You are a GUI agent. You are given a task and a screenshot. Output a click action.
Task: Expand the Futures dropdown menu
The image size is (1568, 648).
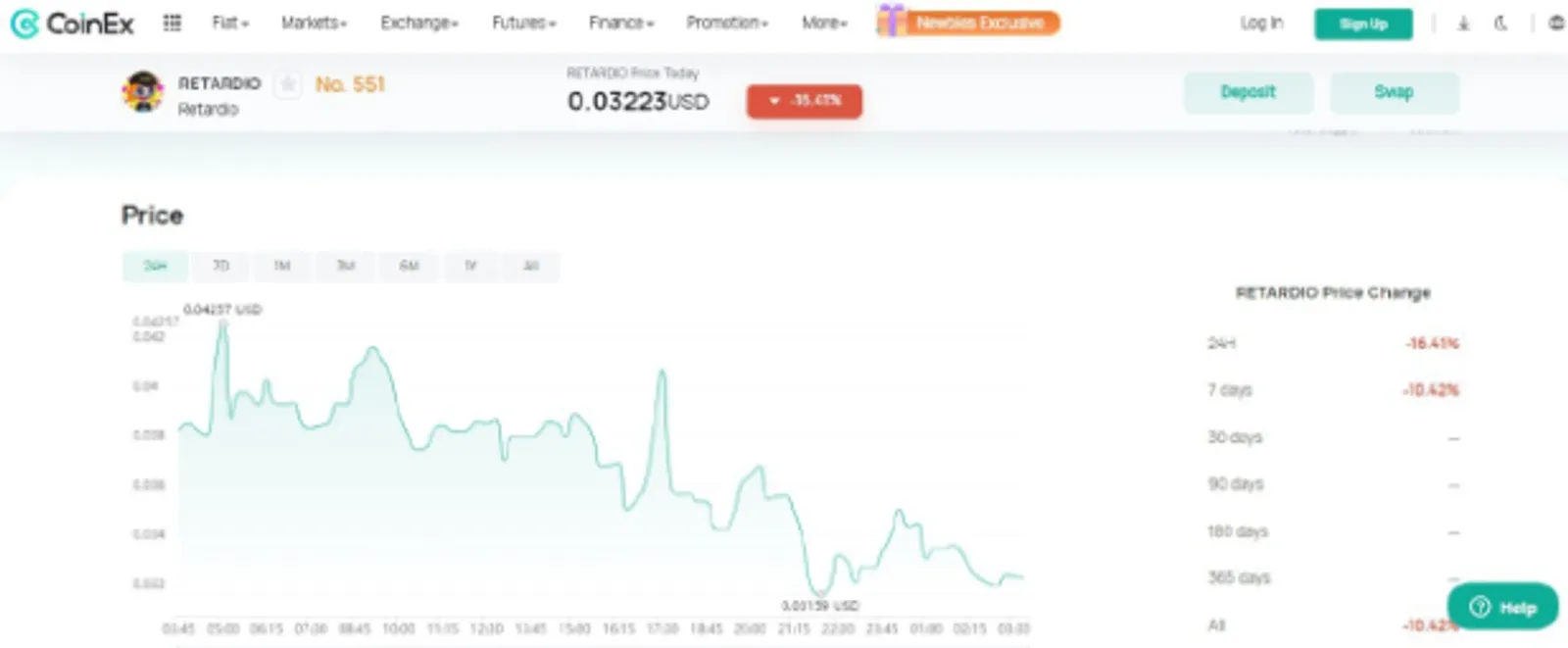(523, 23)
